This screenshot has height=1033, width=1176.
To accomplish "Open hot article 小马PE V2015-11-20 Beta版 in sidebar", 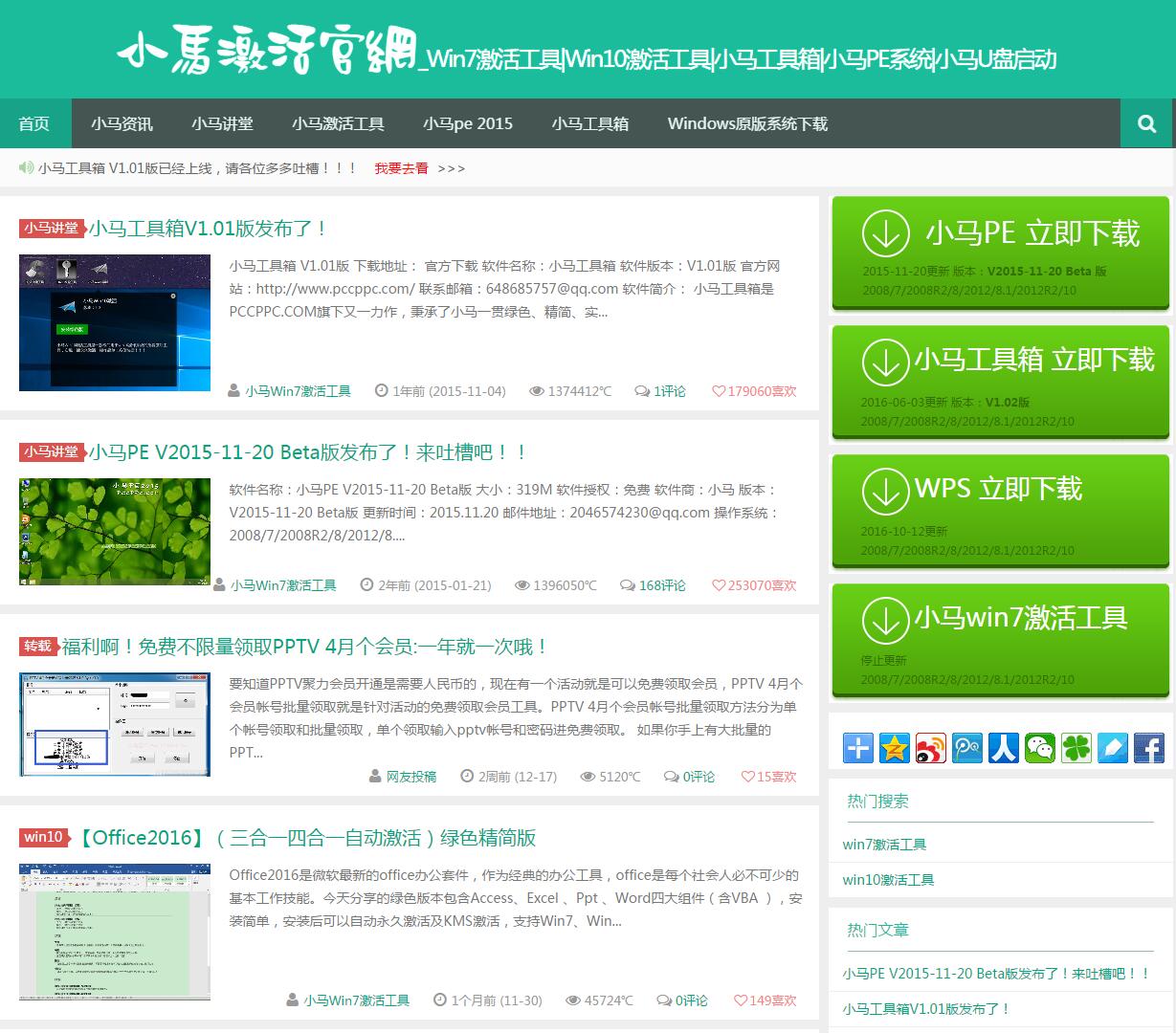I will [996, 974].
